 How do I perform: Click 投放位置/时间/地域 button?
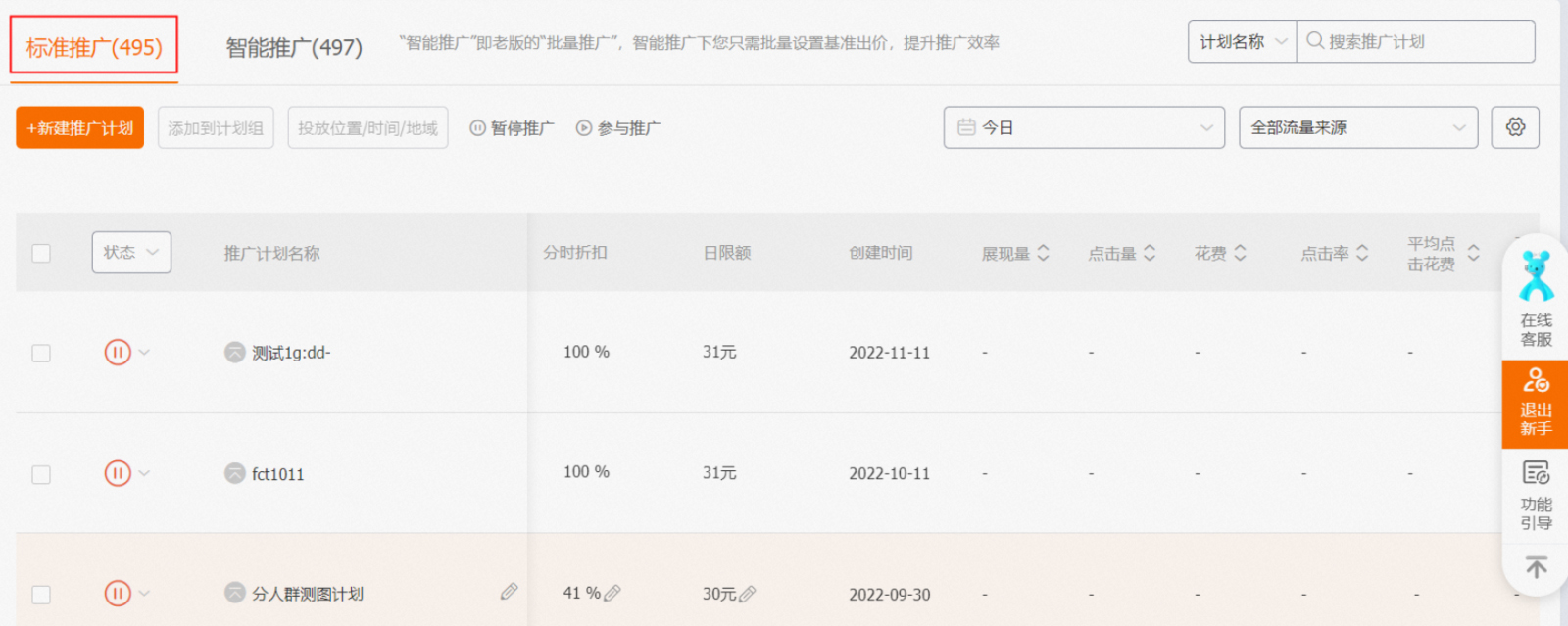(367, 127)
